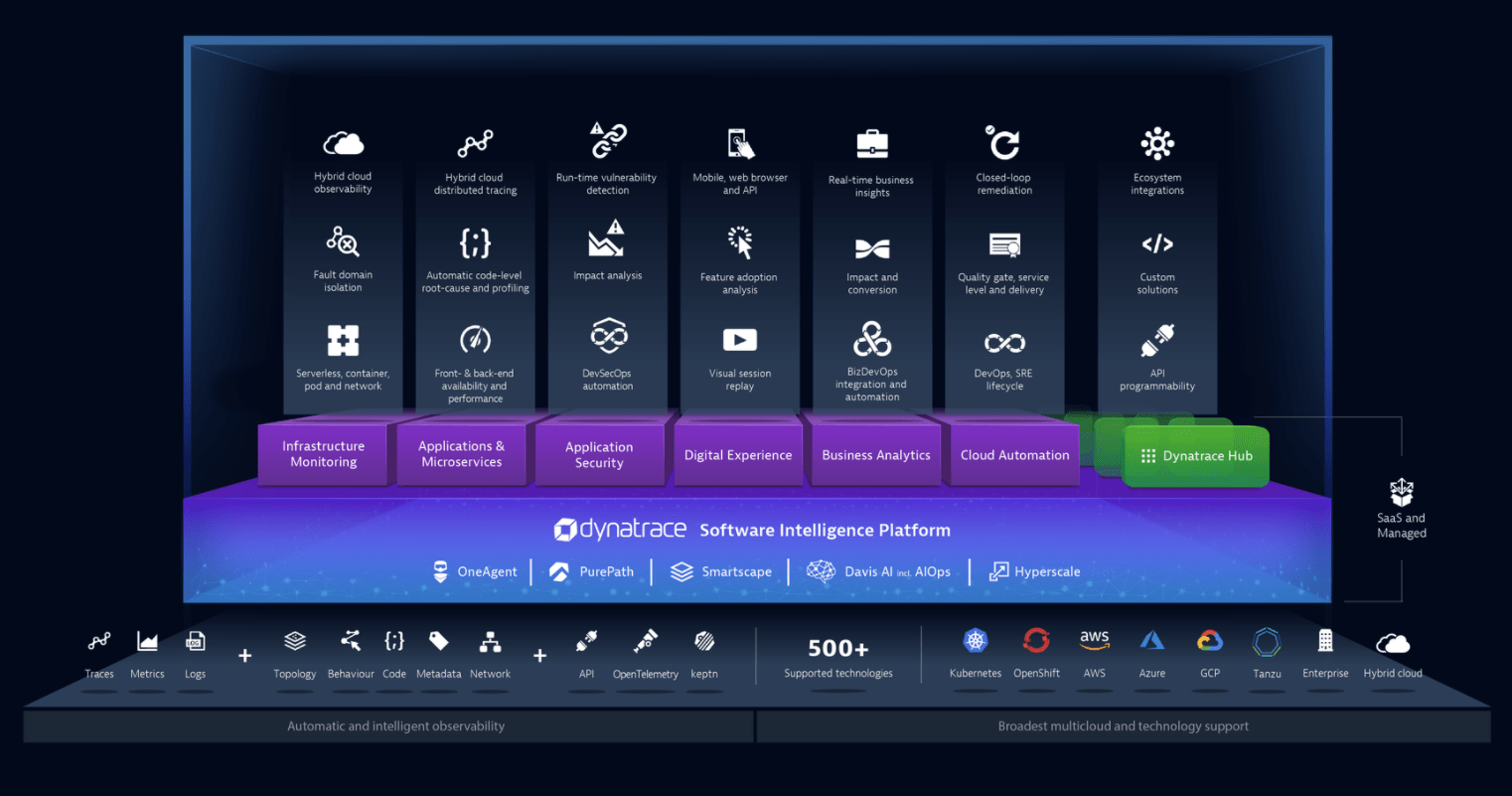This screenshot has width=1512, height=796.
Task: Select the Tanzu hexagon icon
Action: (1267, 641)
